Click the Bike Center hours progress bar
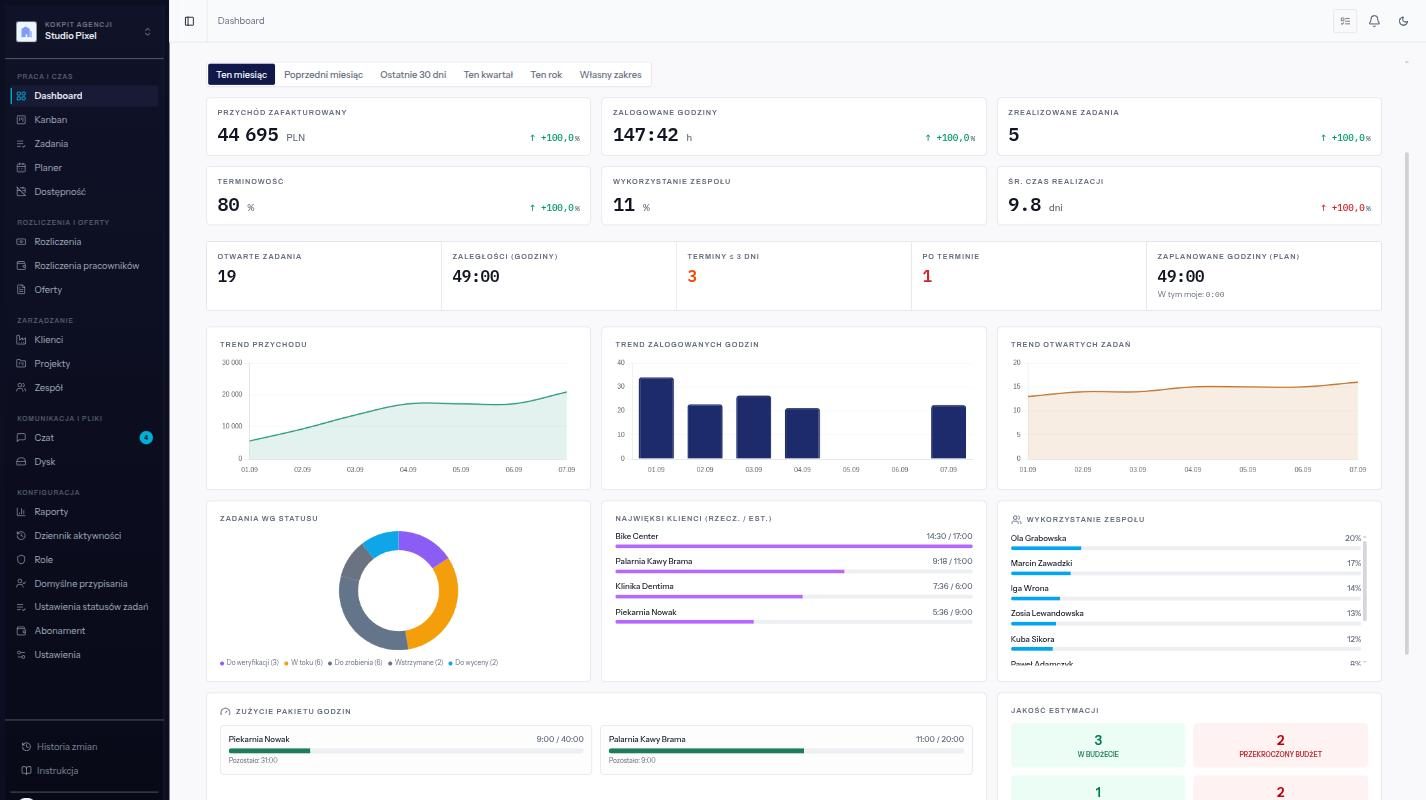Viewport: 1426px width, 800px height. point(794,546)
